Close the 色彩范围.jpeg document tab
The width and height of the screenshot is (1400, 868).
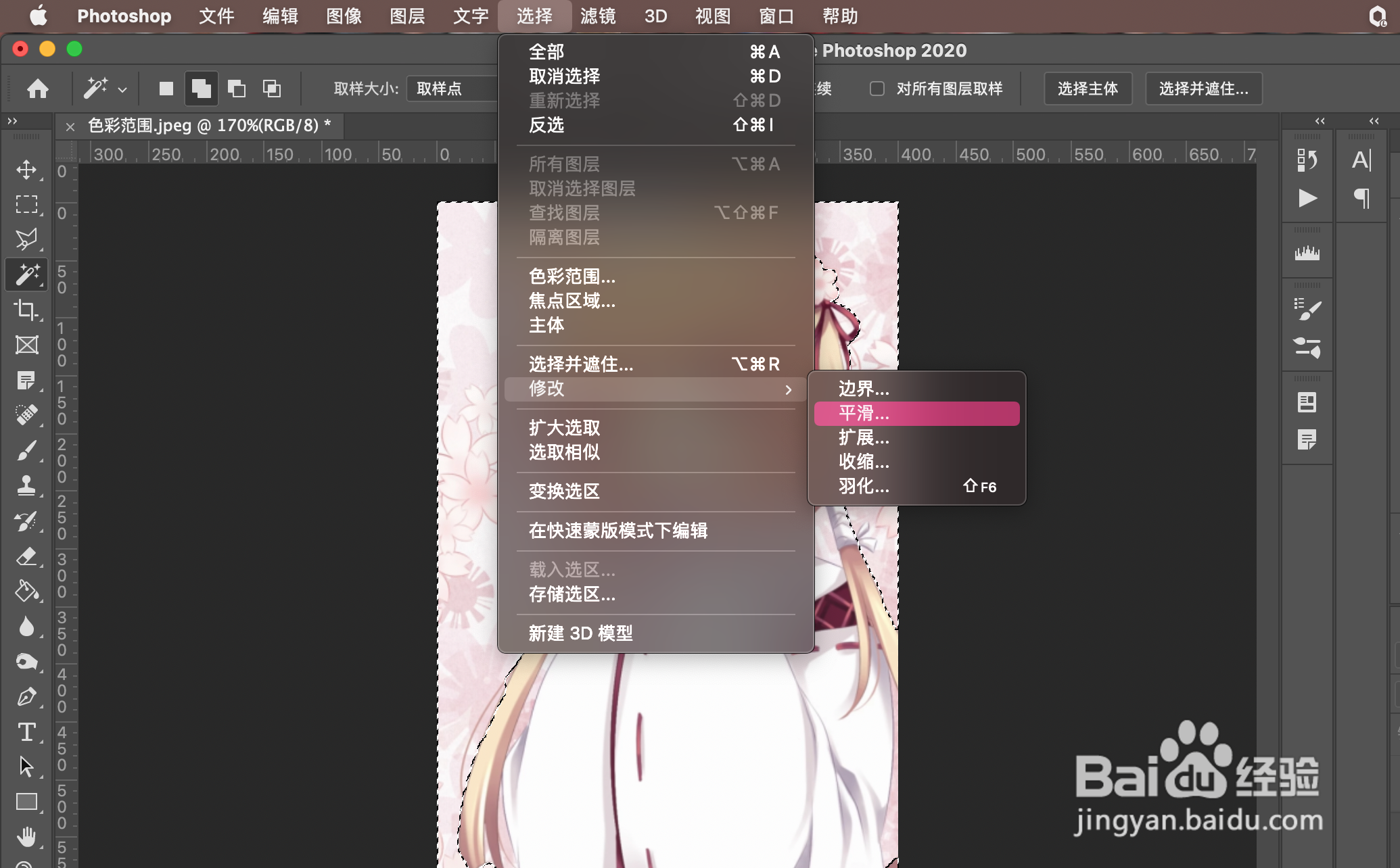[x=70, y=126]
